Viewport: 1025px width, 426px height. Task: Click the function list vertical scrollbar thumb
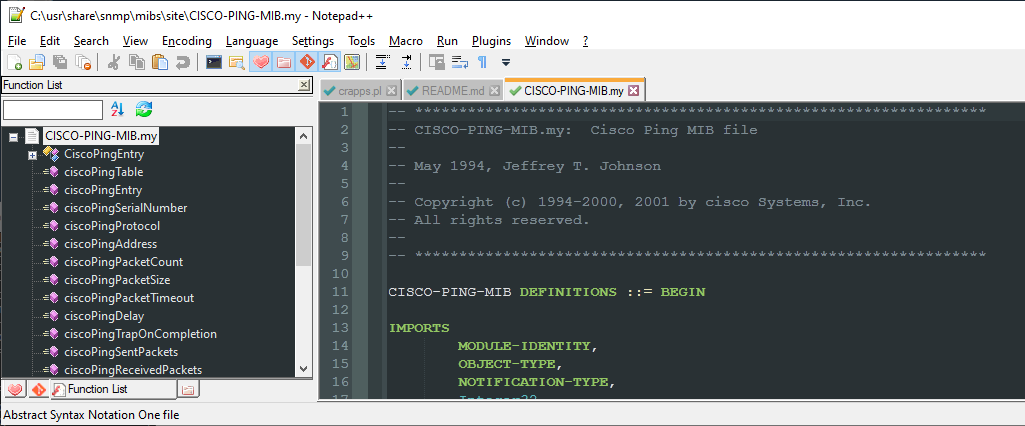pos(303,205)
